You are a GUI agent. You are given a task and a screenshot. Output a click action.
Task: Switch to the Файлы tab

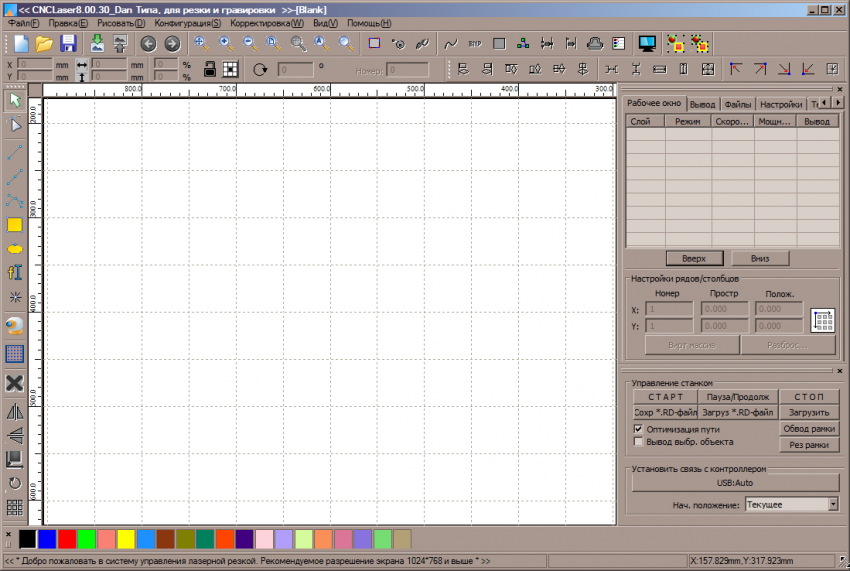(x=738, y=104)
